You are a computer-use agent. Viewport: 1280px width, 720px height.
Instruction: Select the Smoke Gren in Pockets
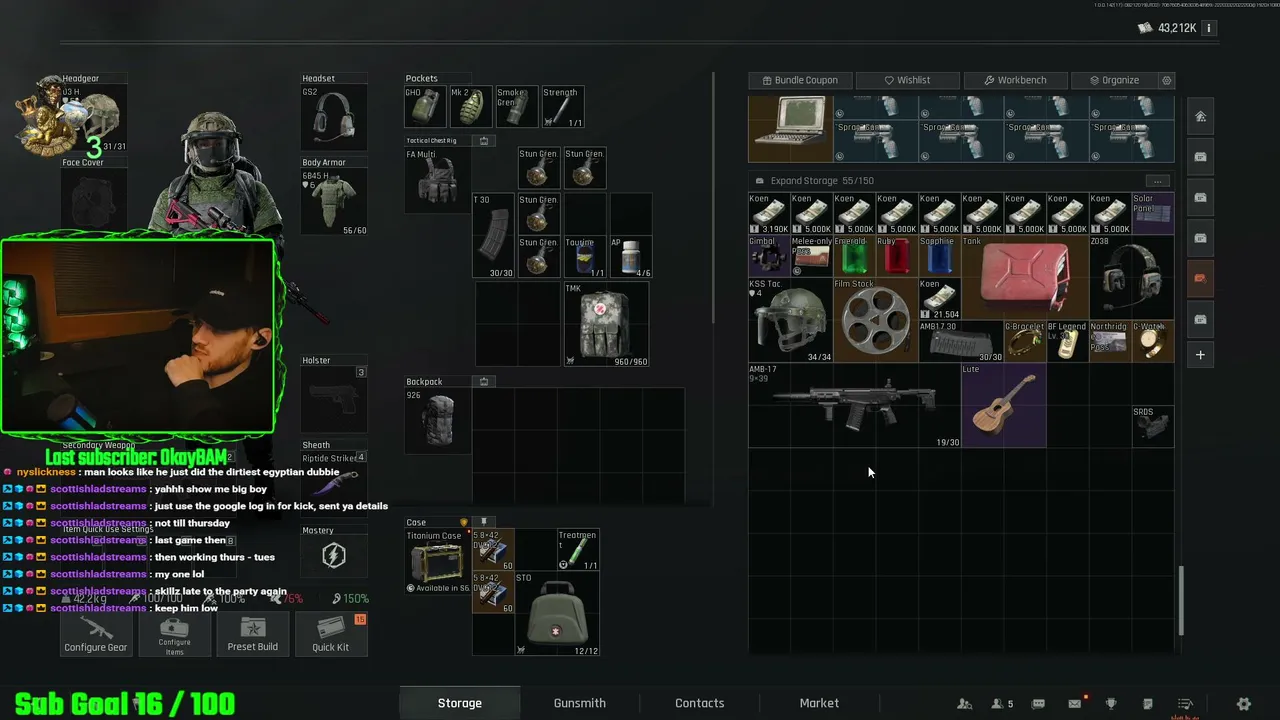pyautogui.click(x=517, y=107)
